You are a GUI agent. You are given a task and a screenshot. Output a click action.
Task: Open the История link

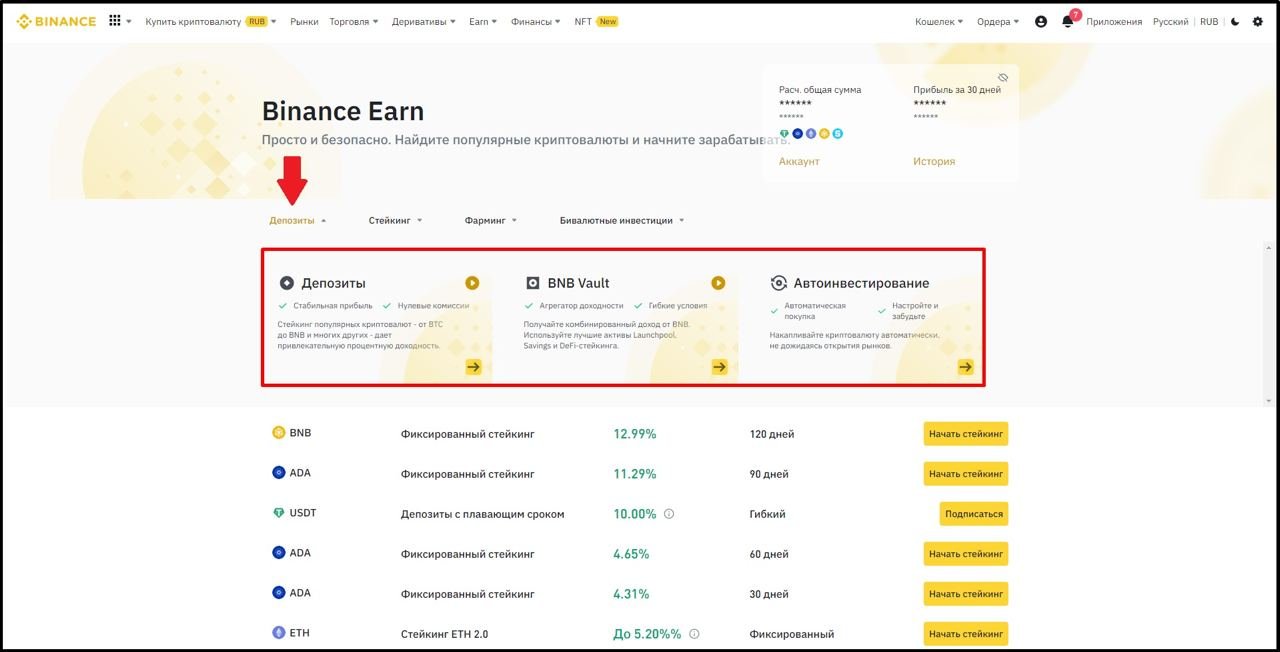[933, 161]
